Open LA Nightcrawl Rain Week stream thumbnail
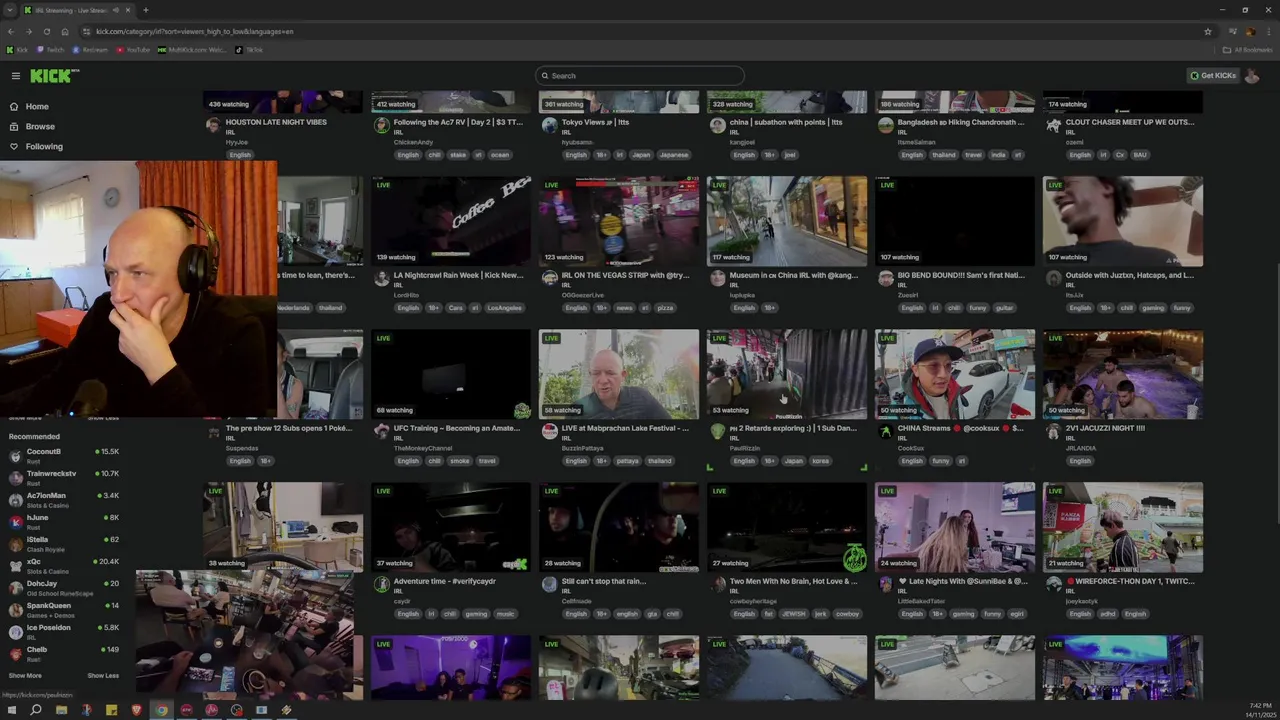Image resolution: width=1280 pixels, height=720 pixels. 451,221
